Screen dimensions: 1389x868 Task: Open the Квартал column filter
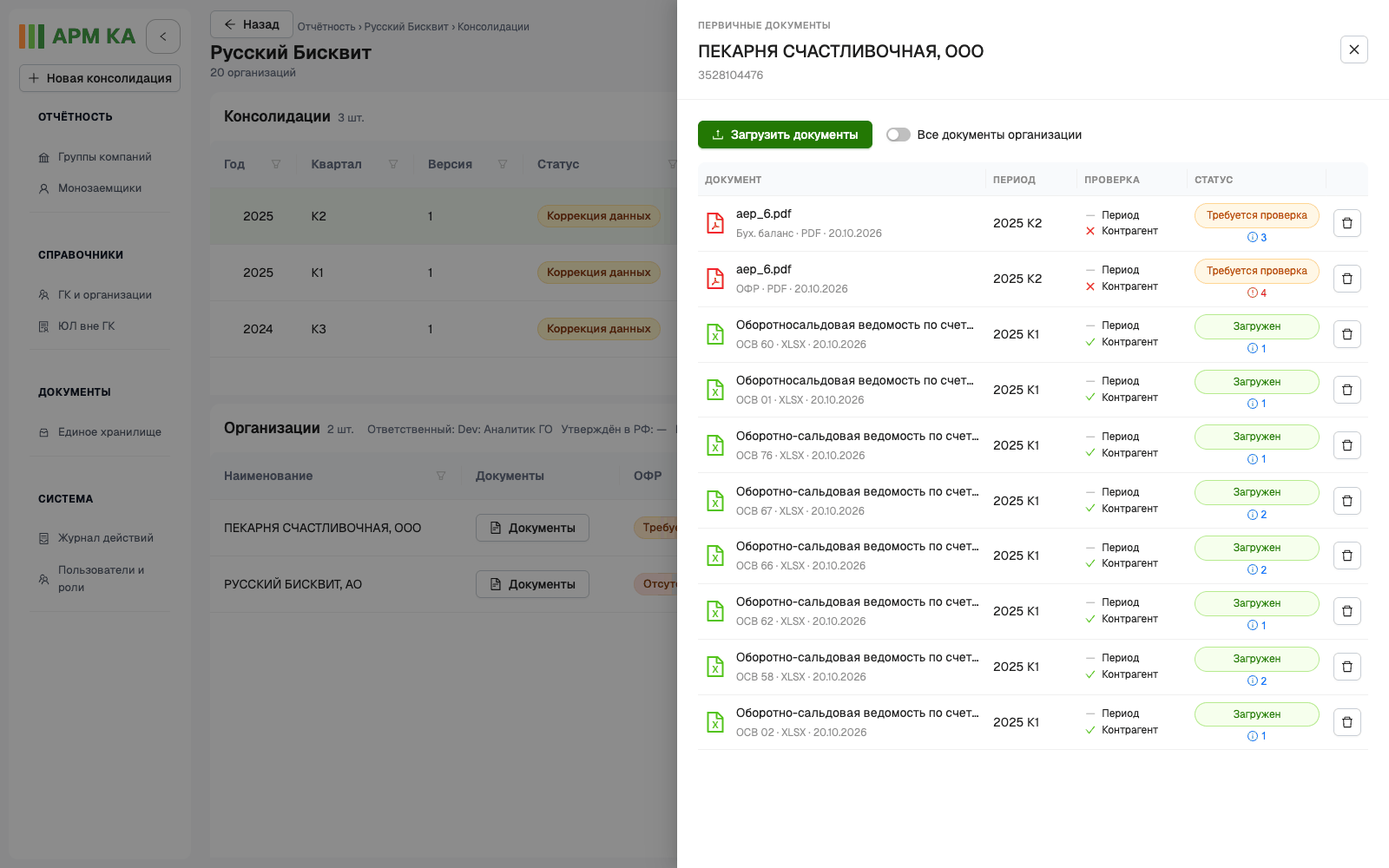[x=393, y=164]
